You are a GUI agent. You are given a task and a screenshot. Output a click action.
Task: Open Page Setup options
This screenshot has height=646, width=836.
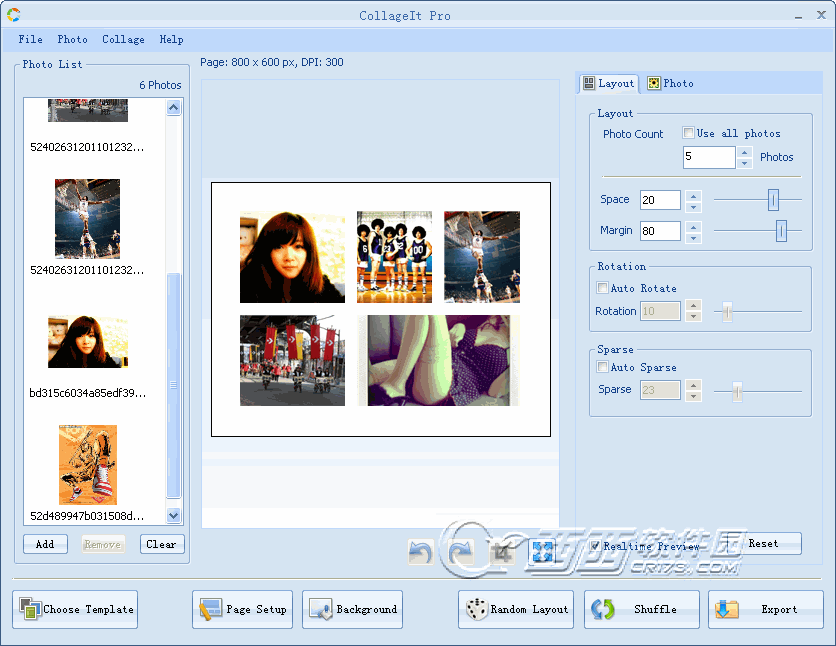pyautogui.click(x=242, y=609)
